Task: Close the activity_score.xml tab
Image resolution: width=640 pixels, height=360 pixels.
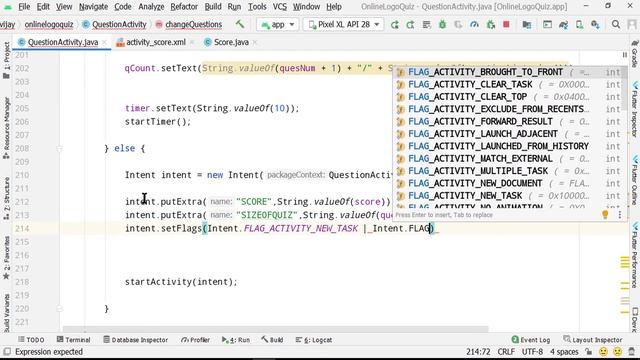Action: click(x=192, y=42)
